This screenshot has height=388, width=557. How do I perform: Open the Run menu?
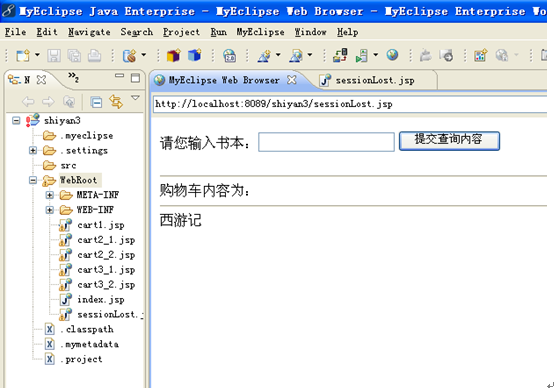pyautogui.click(x=218, y=32)
